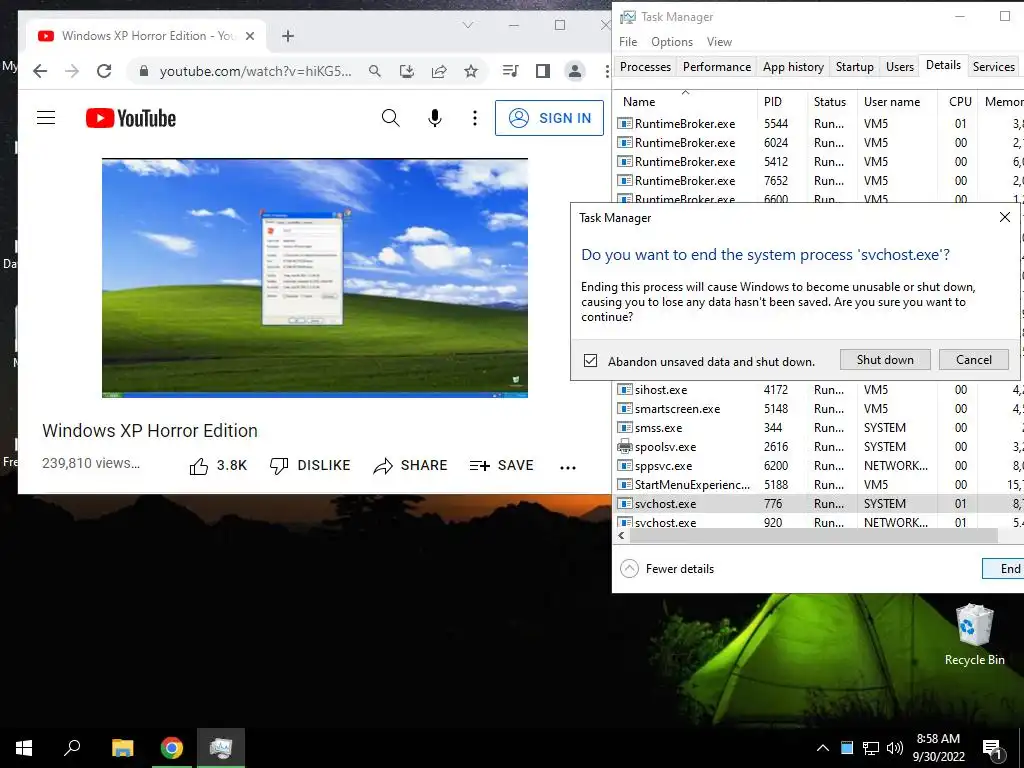
Task: Open YouTube settings three-dot menu
Action: (x=475, y=118)
